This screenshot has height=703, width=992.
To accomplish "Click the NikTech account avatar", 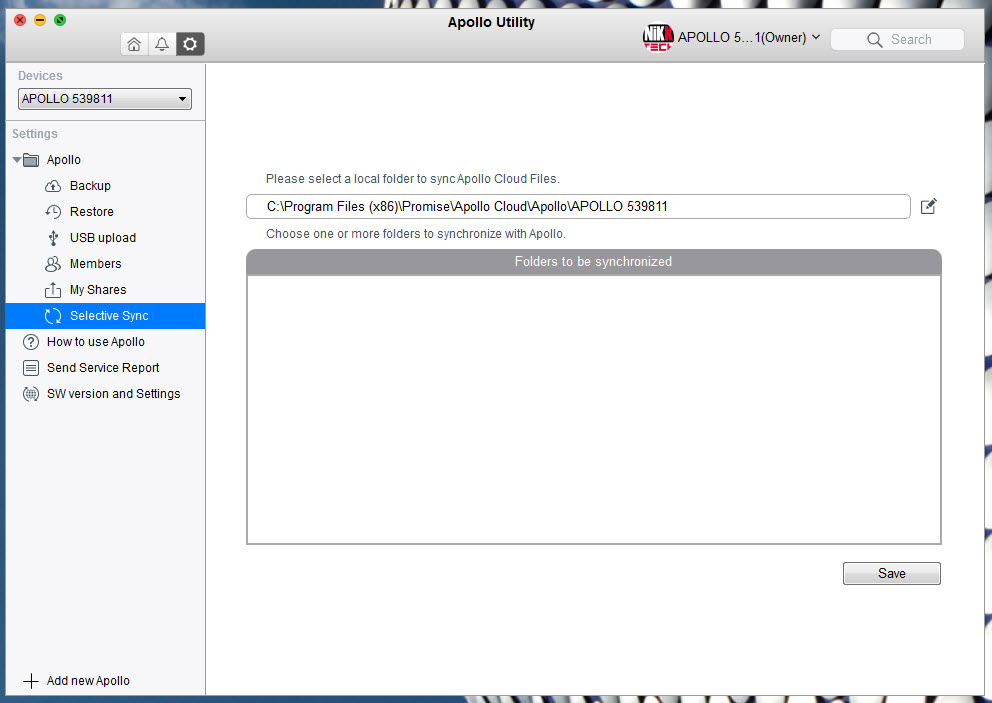I will point(658,37).
